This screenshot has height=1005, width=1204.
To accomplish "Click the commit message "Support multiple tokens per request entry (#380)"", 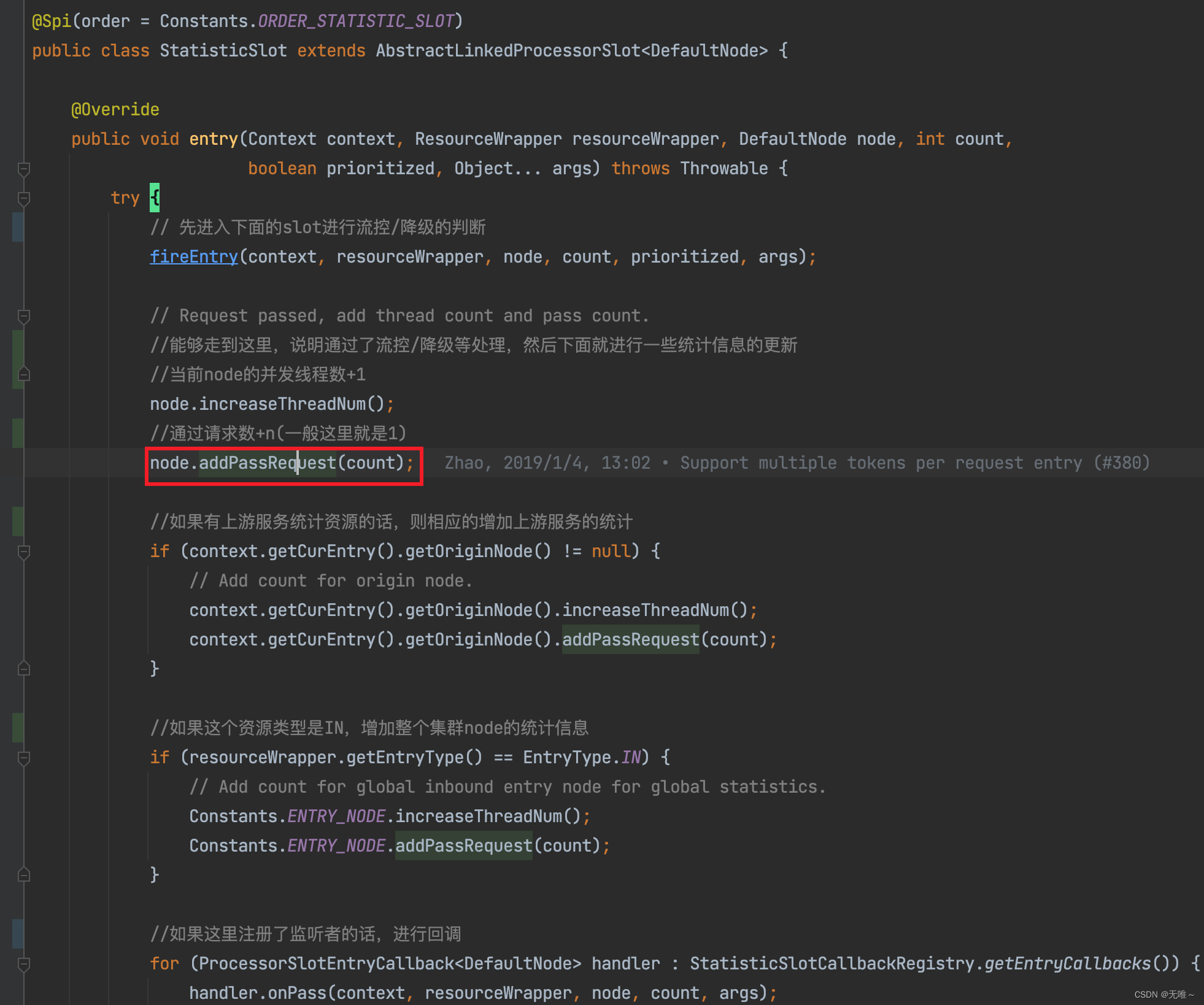I will click(915, 463).
